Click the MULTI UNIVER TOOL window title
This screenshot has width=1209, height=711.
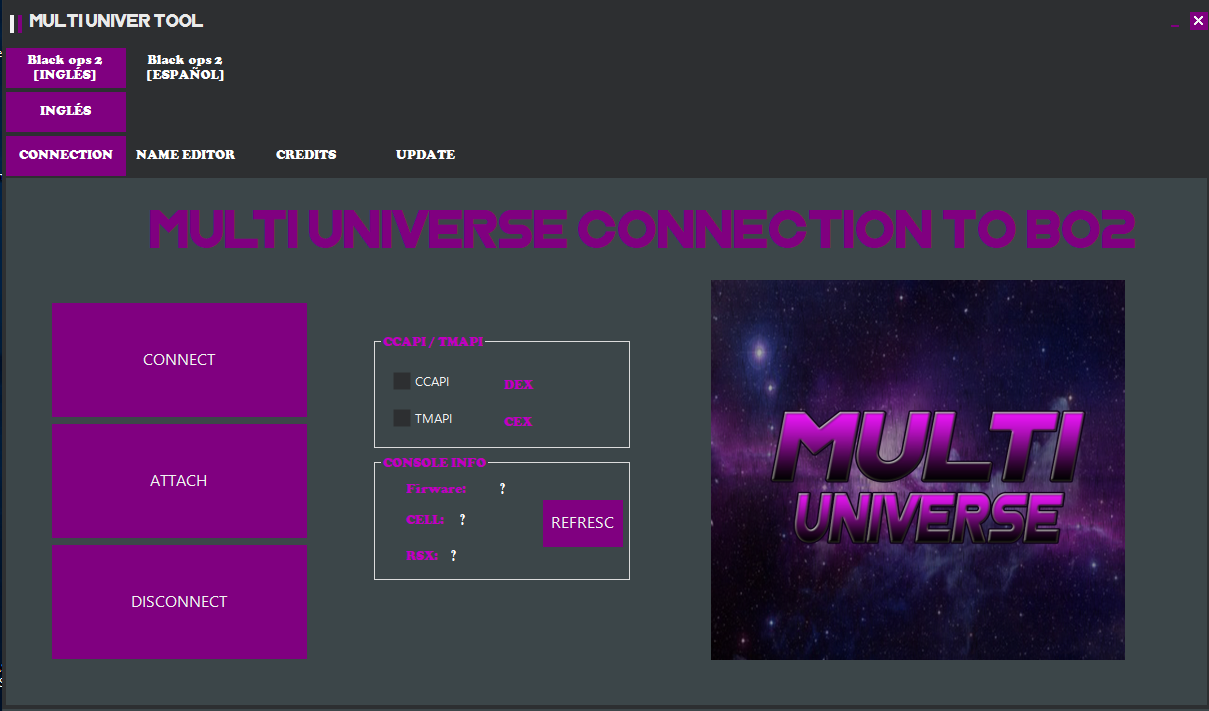tap(116, 21)
